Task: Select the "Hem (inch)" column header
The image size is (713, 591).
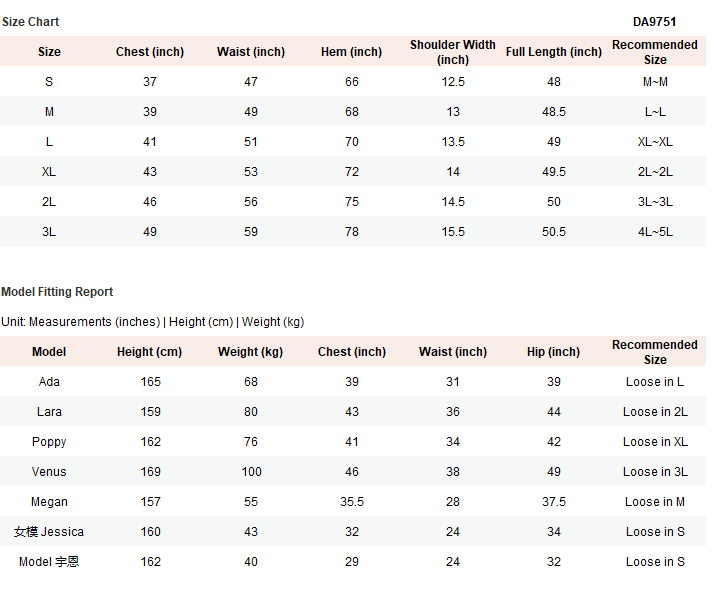Action: tap(351, 52)
